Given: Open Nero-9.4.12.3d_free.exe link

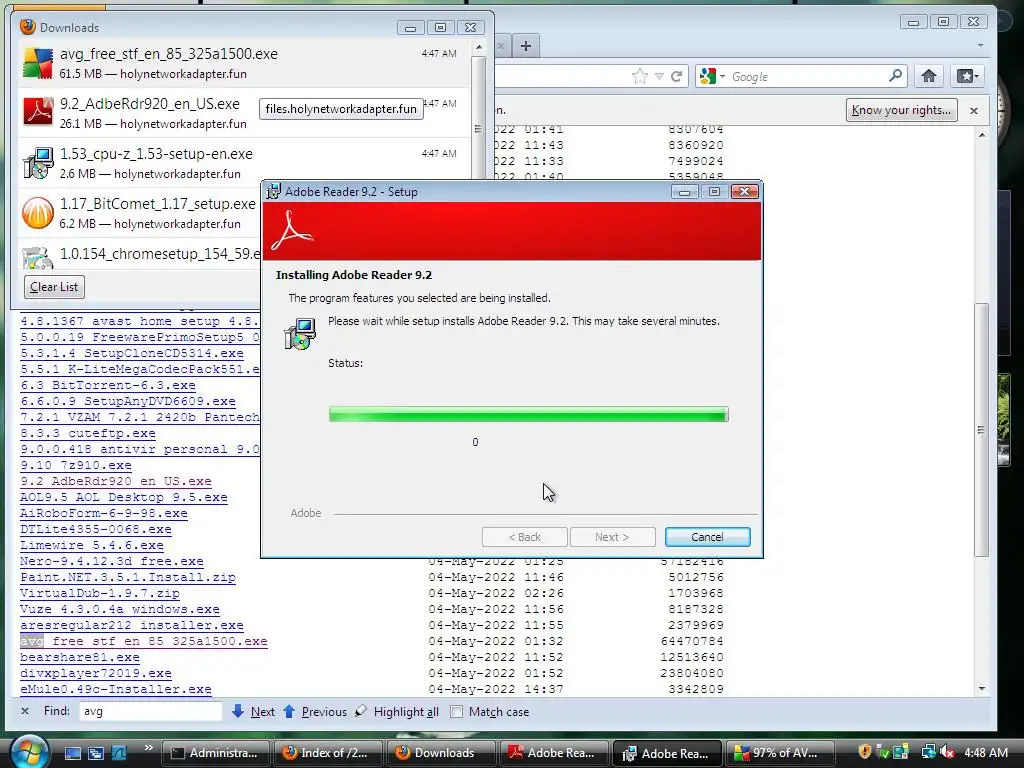Looking at the screenshot, I should point(112,562).
